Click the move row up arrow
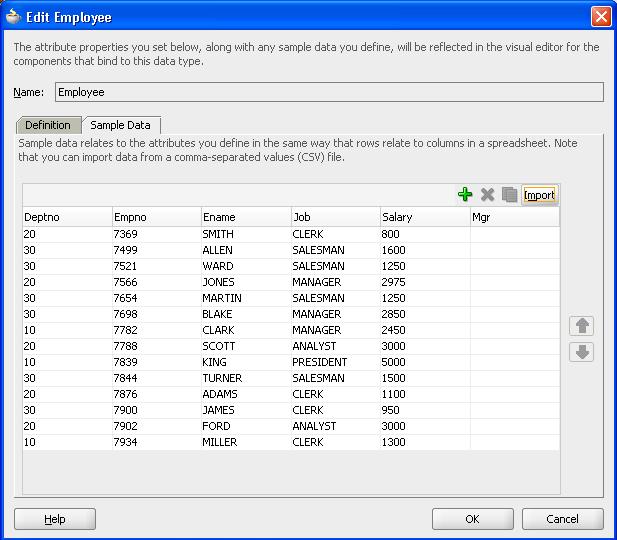Viewport: 617px width, 540px height. [582, 326]
